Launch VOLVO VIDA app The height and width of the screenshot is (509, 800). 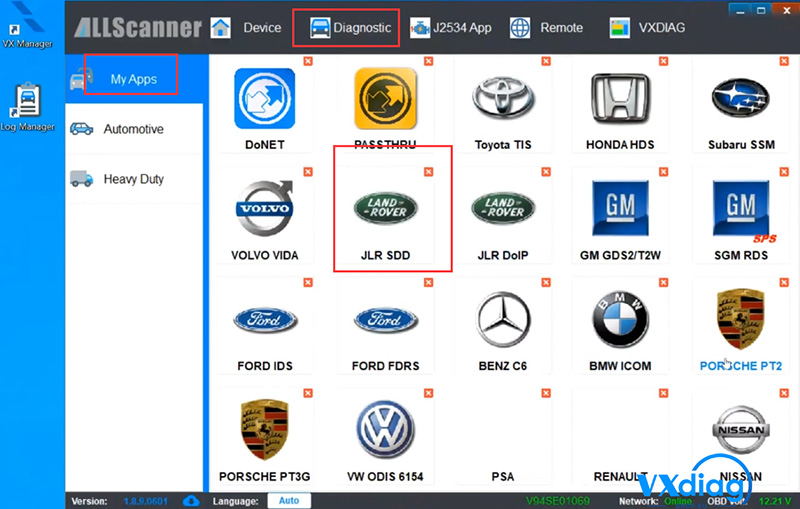pyautogui.click(x=264, y=208)
